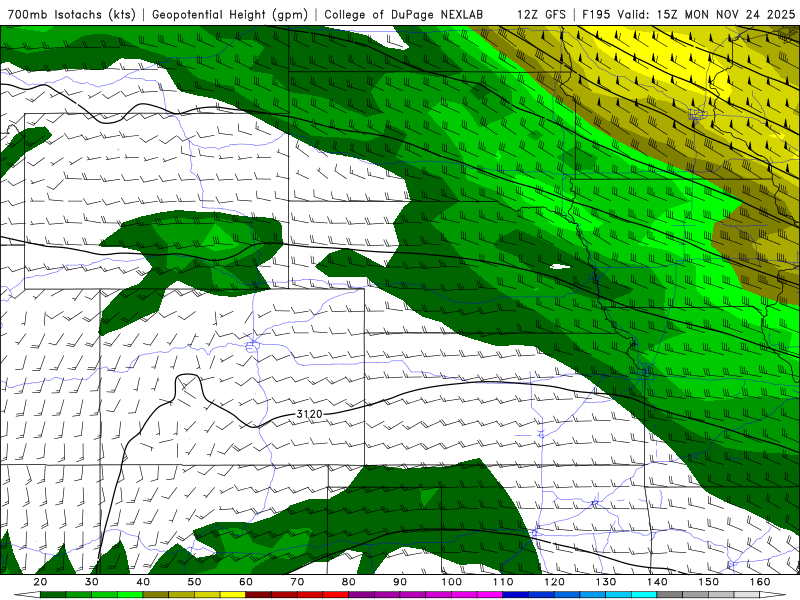Click the scale label 60

coord(246,582)
